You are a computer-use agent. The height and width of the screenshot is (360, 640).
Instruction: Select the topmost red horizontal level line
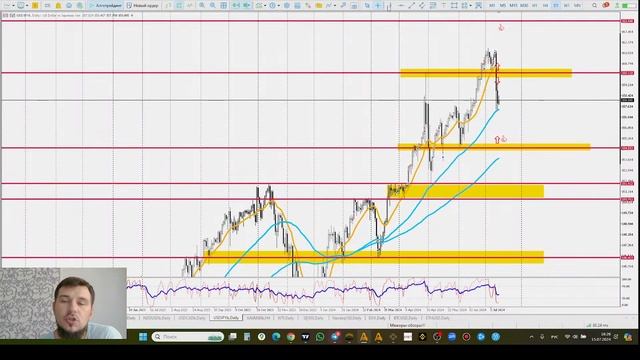click(x=310, y=21)
